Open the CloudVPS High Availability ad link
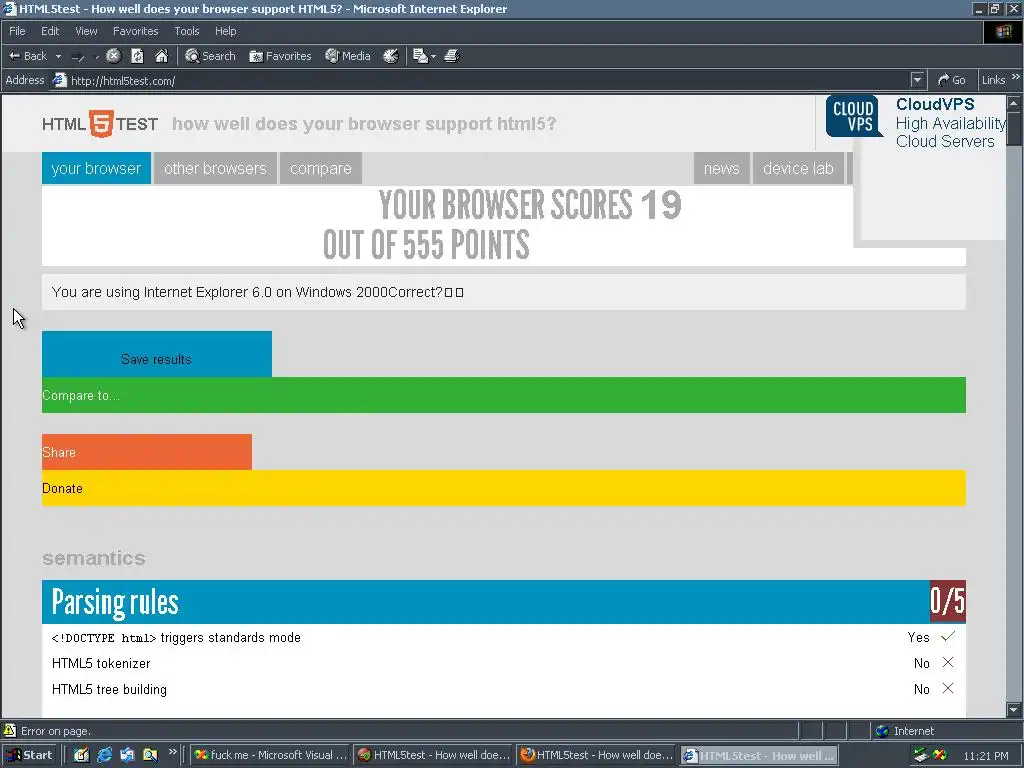The image size is (1024, 768). (x=950, y=123)
